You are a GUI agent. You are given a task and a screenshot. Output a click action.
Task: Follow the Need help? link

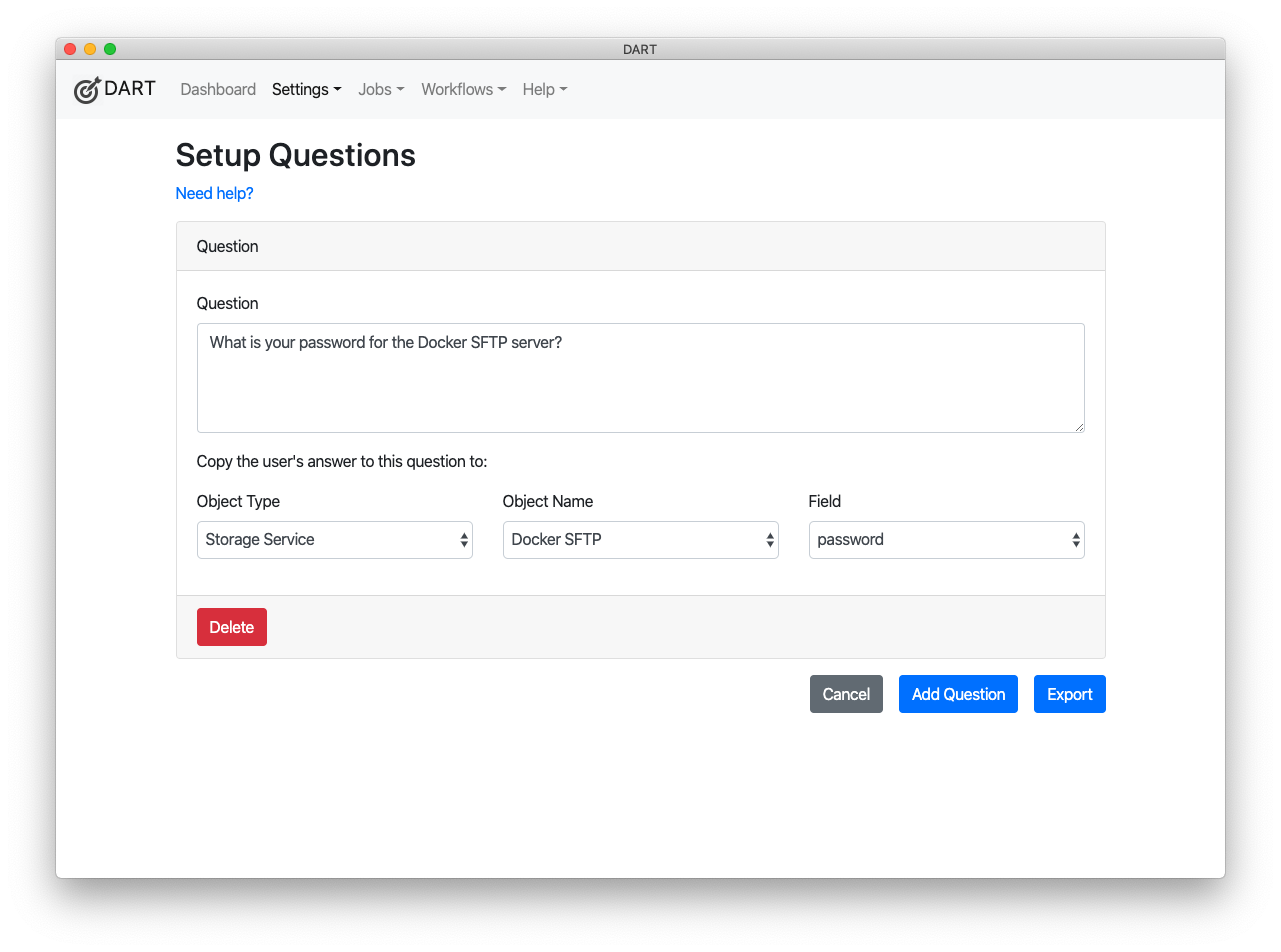[x=214, y=193]
